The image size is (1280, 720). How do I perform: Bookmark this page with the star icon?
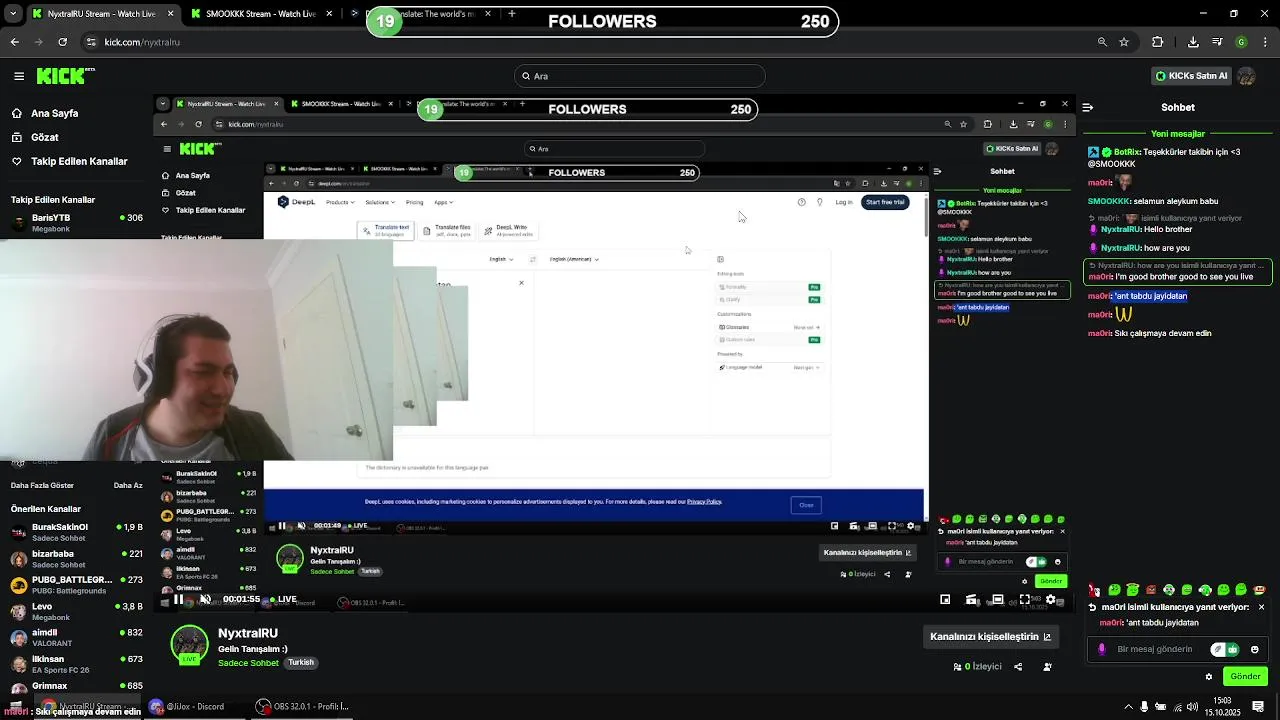[1124, 42]
